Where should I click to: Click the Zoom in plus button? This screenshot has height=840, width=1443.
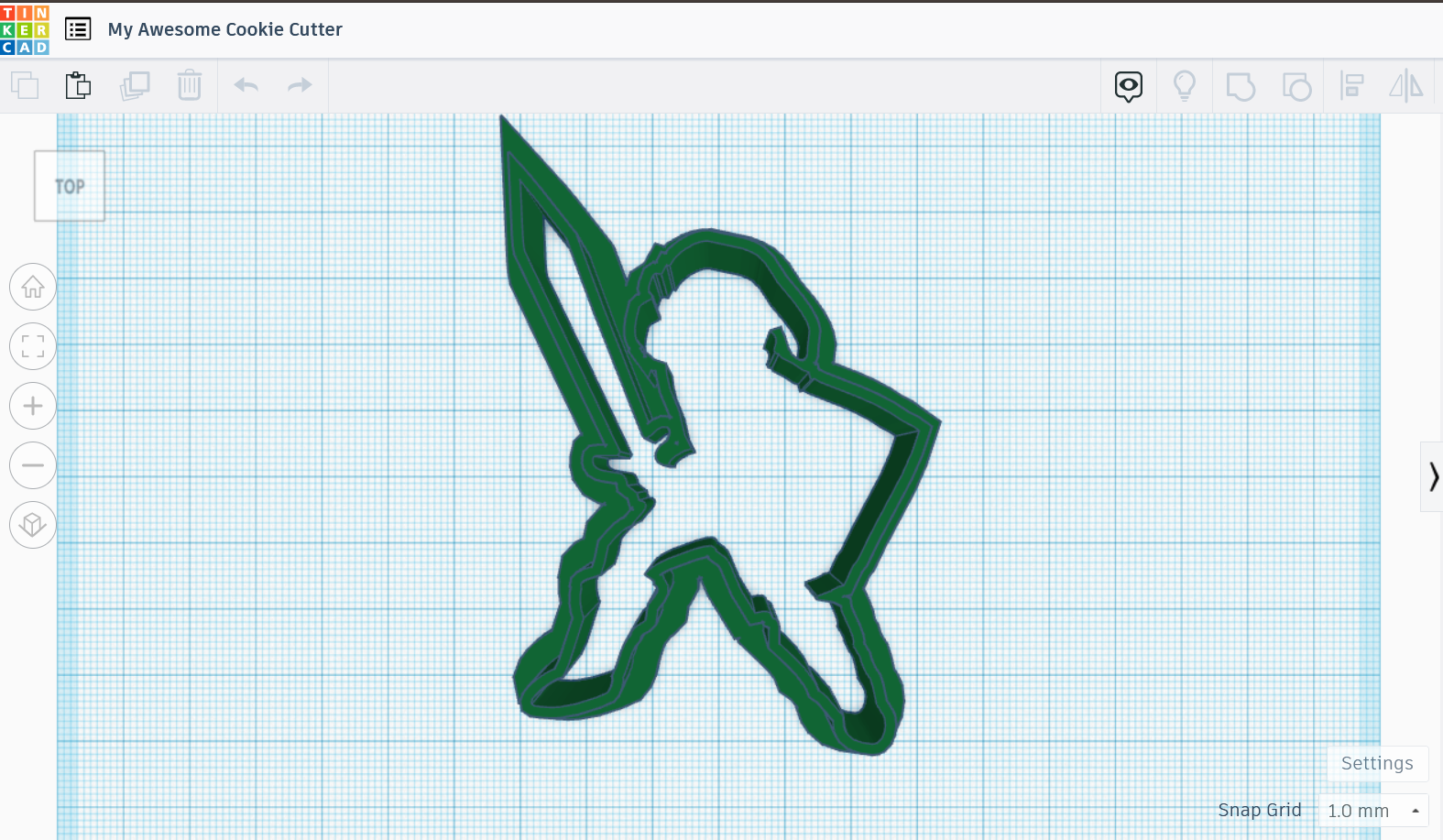[33, 406]
